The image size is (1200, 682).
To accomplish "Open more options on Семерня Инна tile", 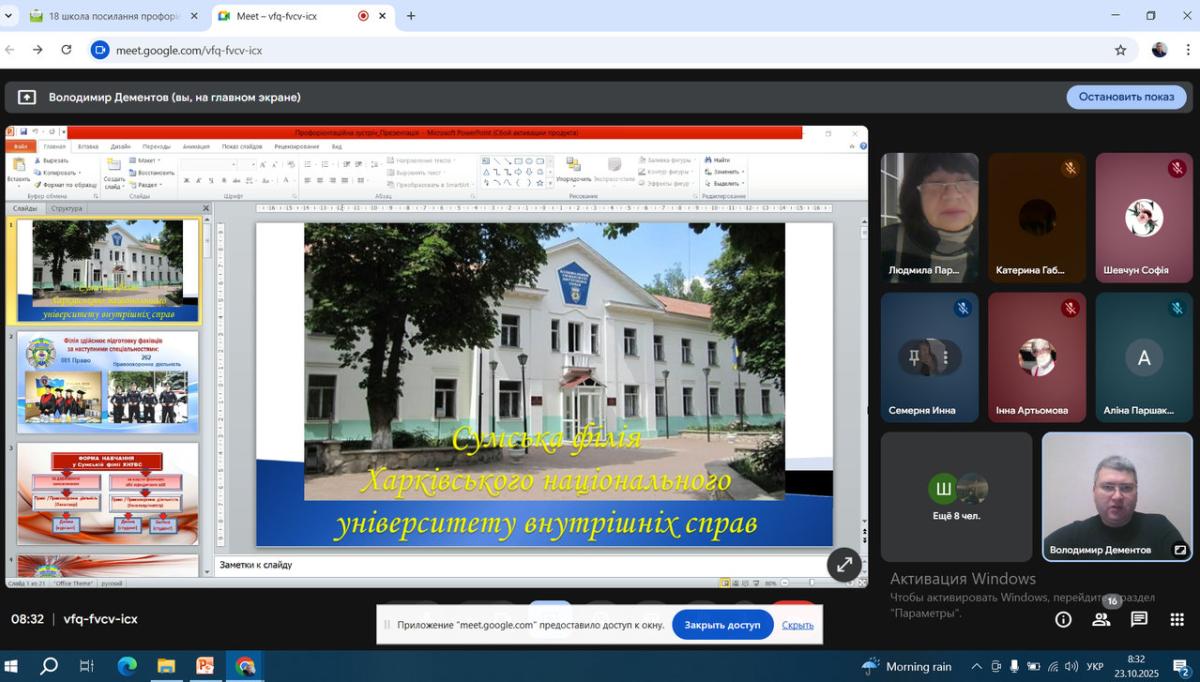I will coord(944,357).
